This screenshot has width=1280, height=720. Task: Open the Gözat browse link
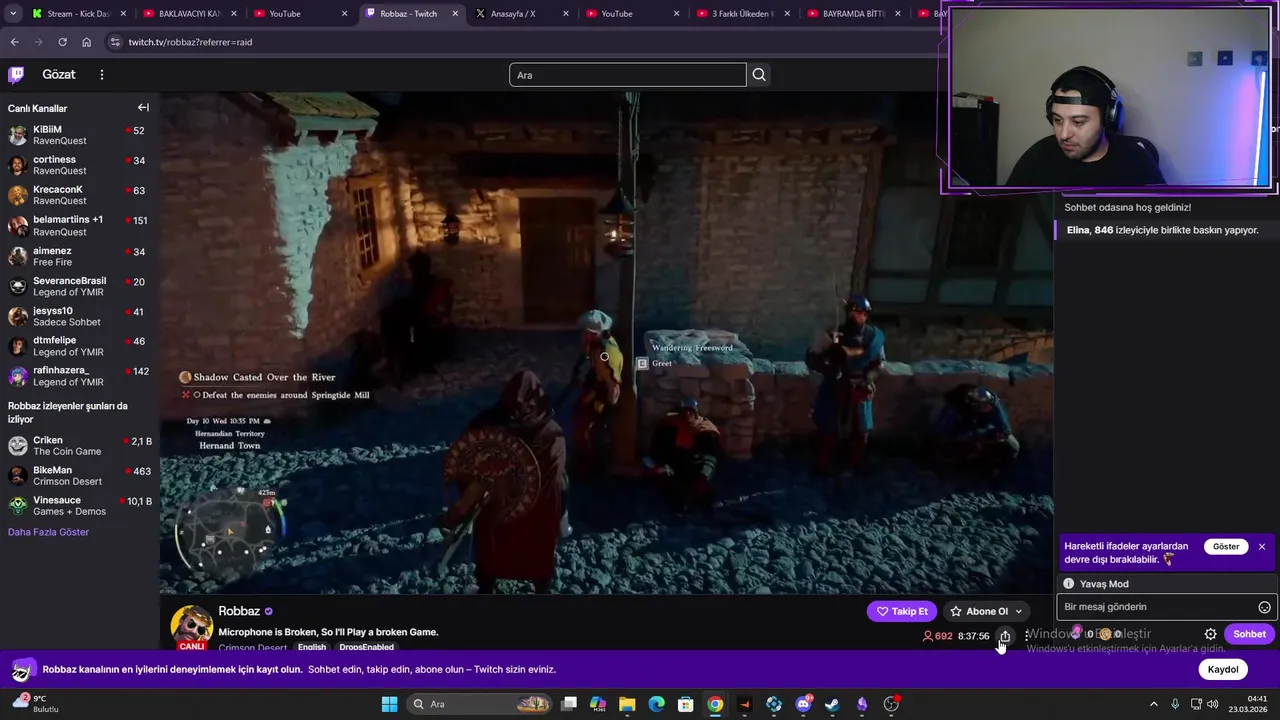(x=59, y=75)
